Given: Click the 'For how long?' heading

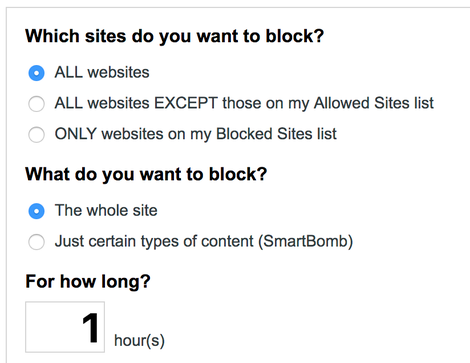Looking at the screenshot, I should (88, 282).
